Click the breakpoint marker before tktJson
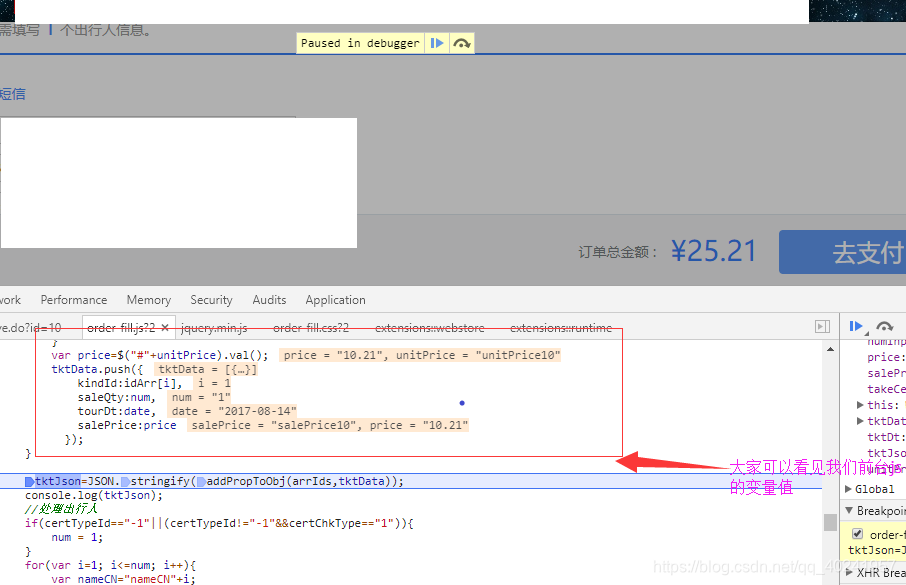The height and width of the screenshot is (585, 906). [29, 482]
